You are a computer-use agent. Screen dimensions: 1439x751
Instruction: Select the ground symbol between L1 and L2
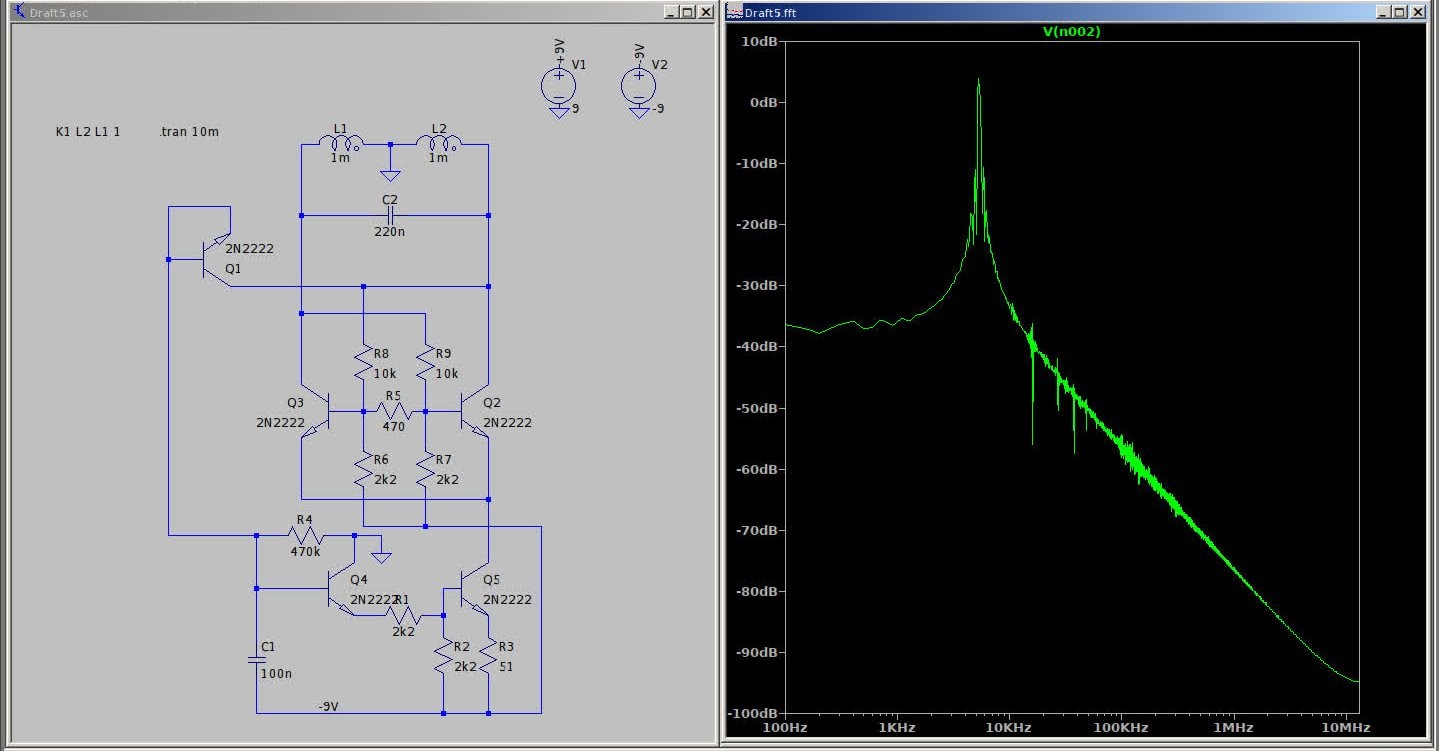[x=390, y=175]
